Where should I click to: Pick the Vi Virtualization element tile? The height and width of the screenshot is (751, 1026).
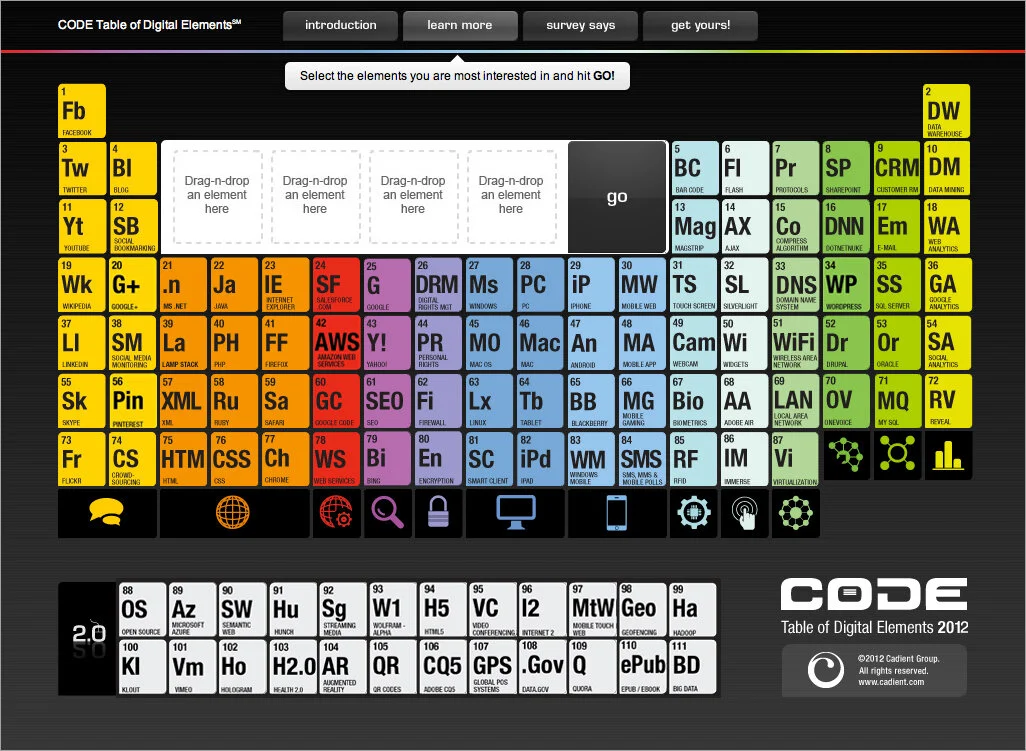pos(795,459)
